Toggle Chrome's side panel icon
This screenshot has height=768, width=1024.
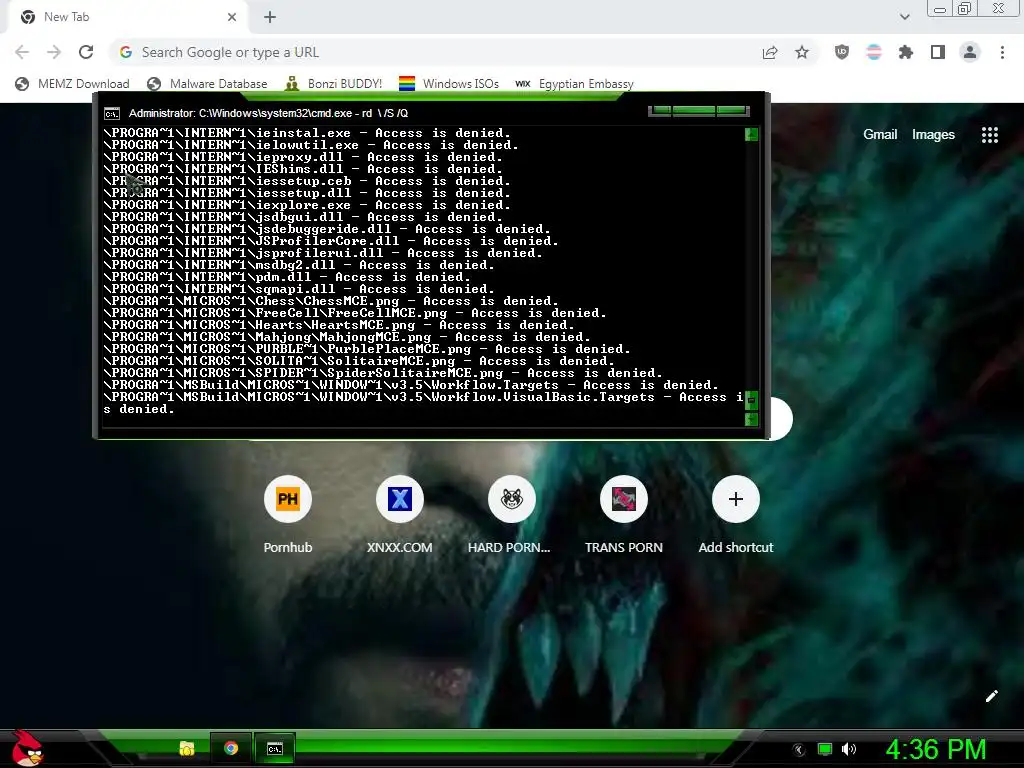(938, 52)
